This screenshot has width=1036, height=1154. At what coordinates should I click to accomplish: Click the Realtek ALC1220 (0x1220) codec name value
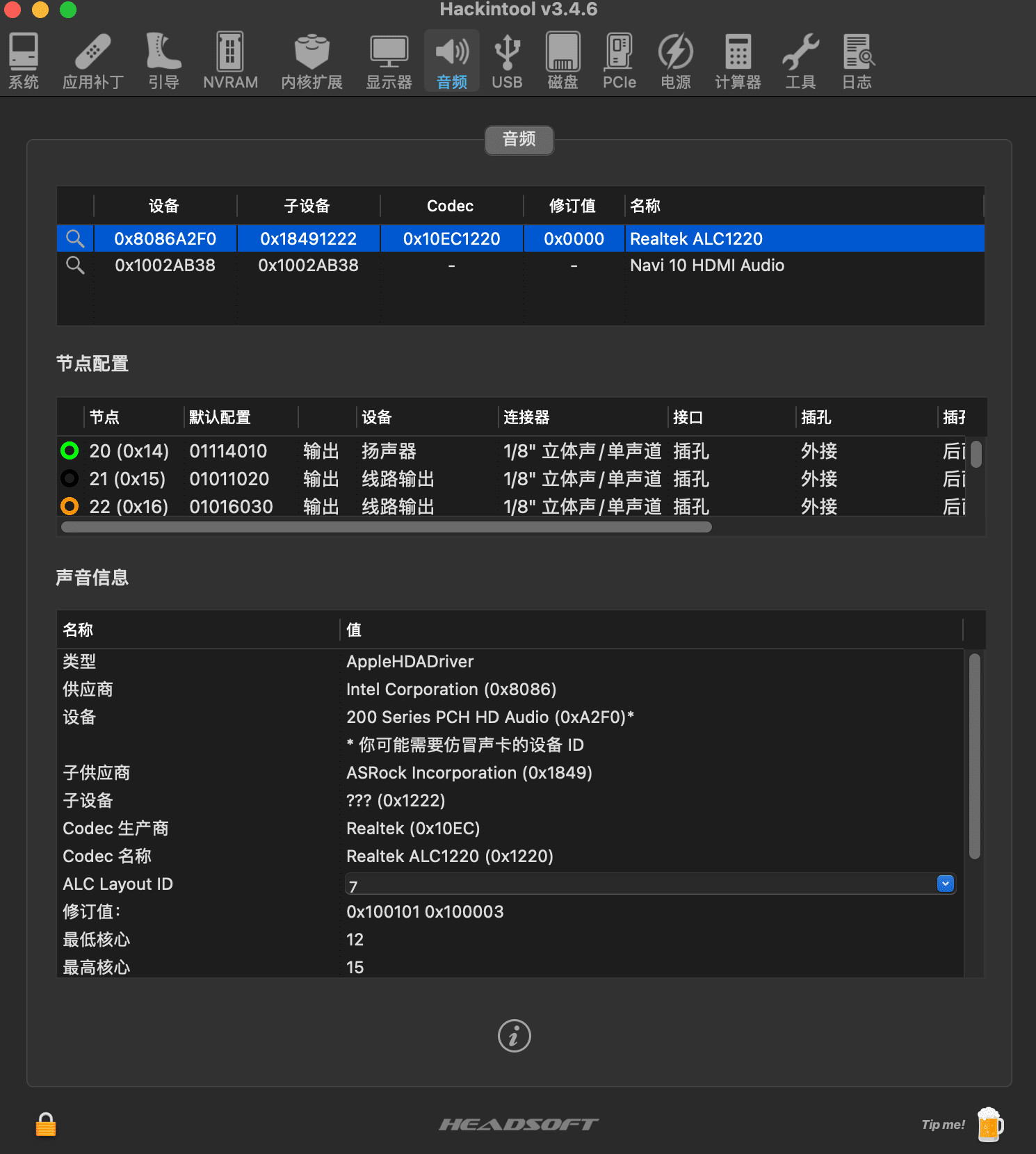point(449,856)
